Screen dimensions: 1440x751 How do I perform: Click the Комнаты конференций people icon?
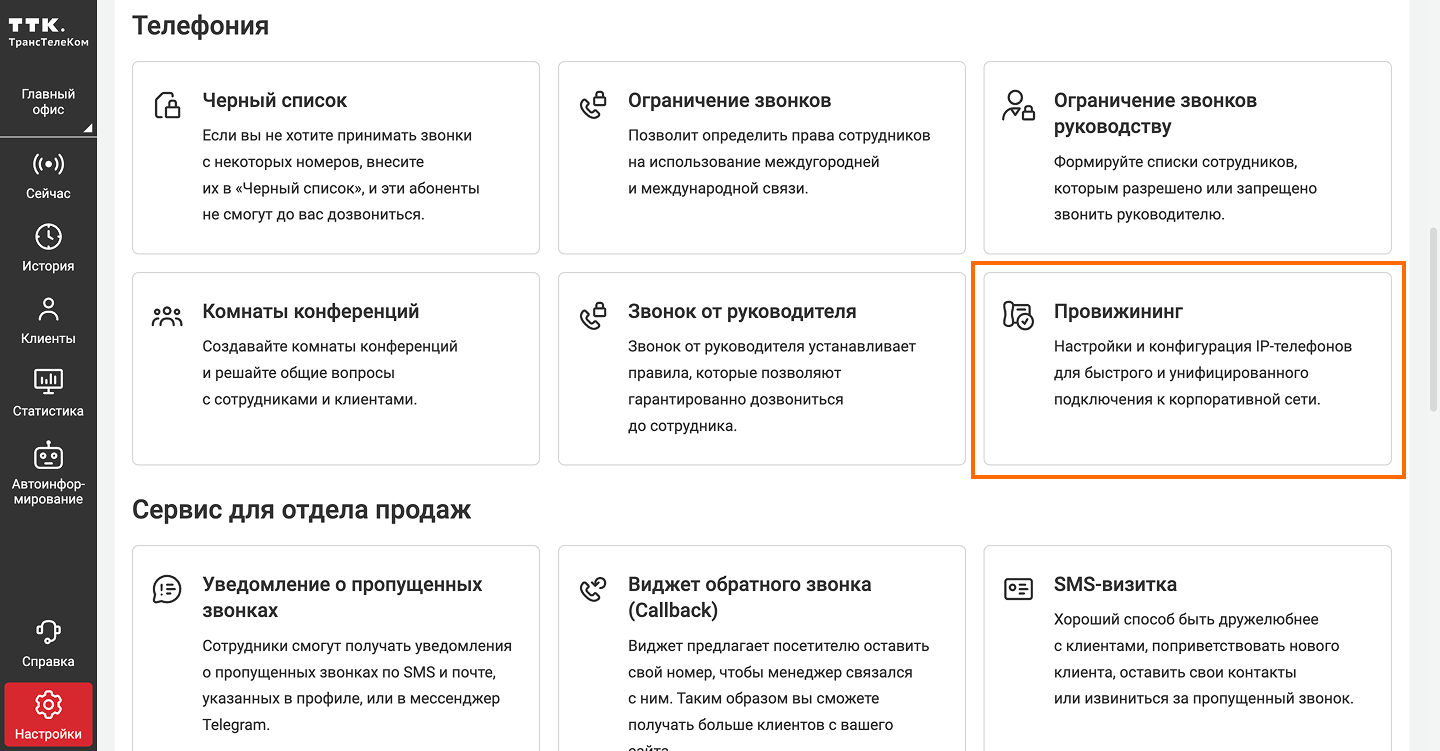pos(167,316)
